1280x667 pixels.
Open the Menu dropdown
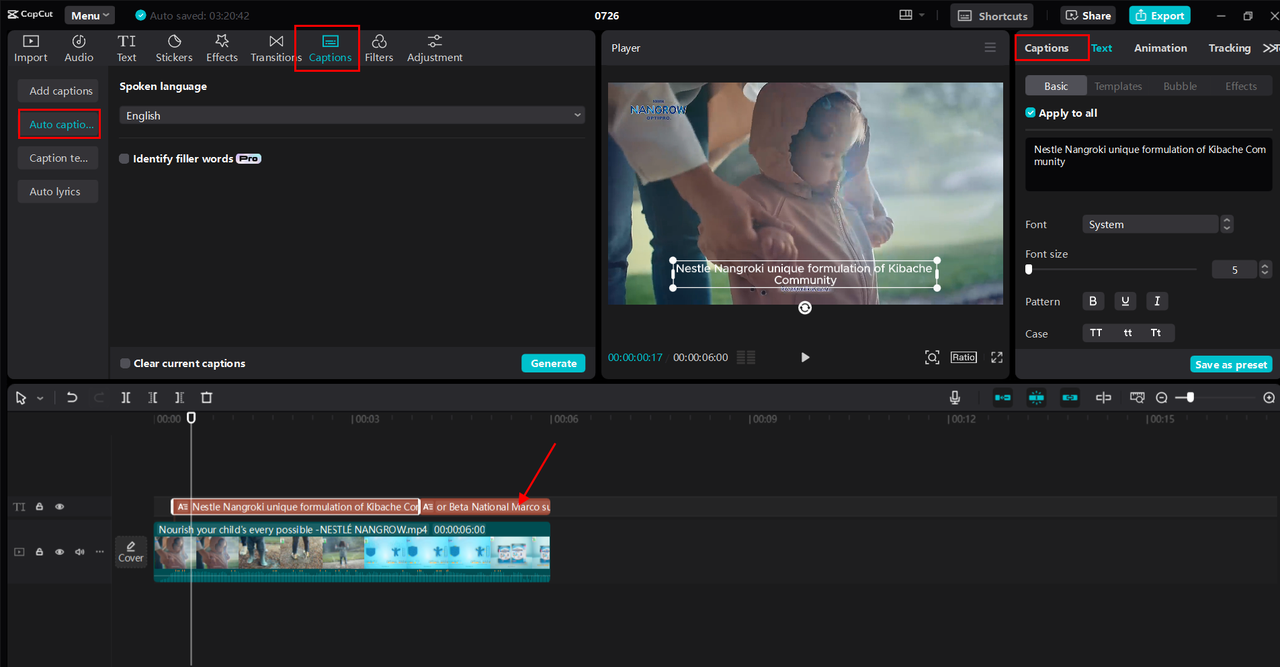(90, 15)
